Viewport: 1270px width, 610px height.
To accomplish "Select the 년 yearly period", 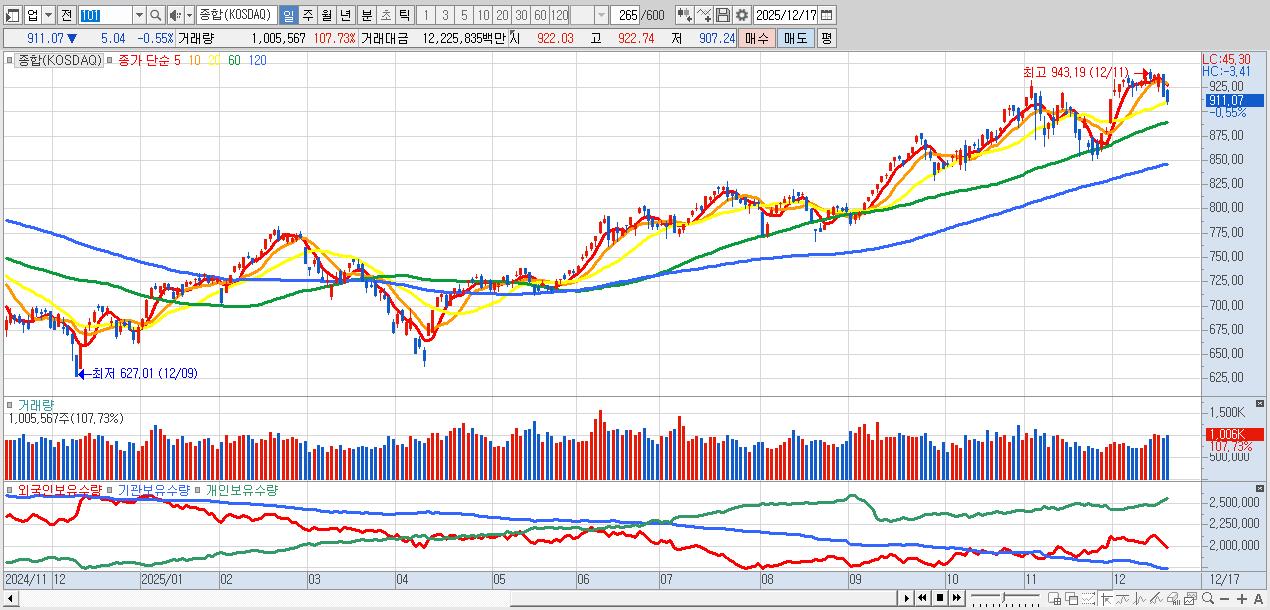I will tap(345, 16).
